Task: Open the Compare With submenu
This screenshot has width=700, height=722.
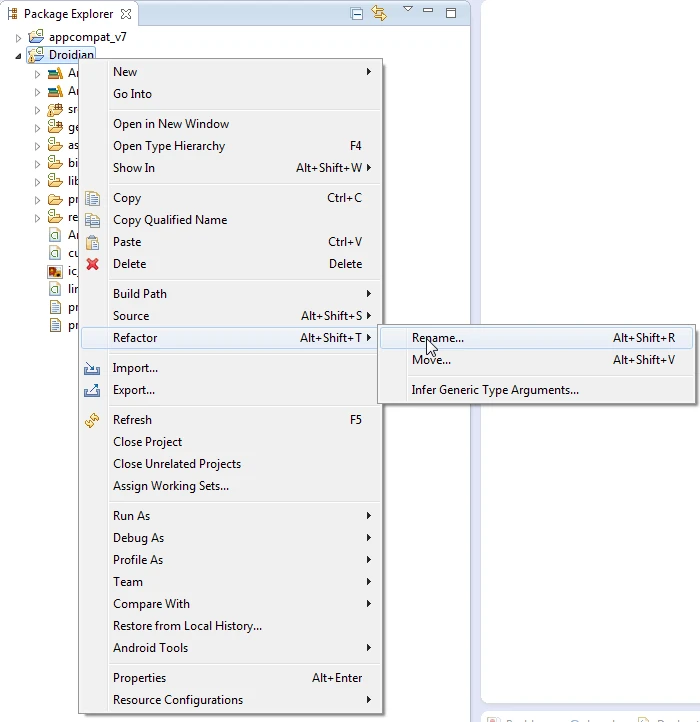Action: click(232, 604)
